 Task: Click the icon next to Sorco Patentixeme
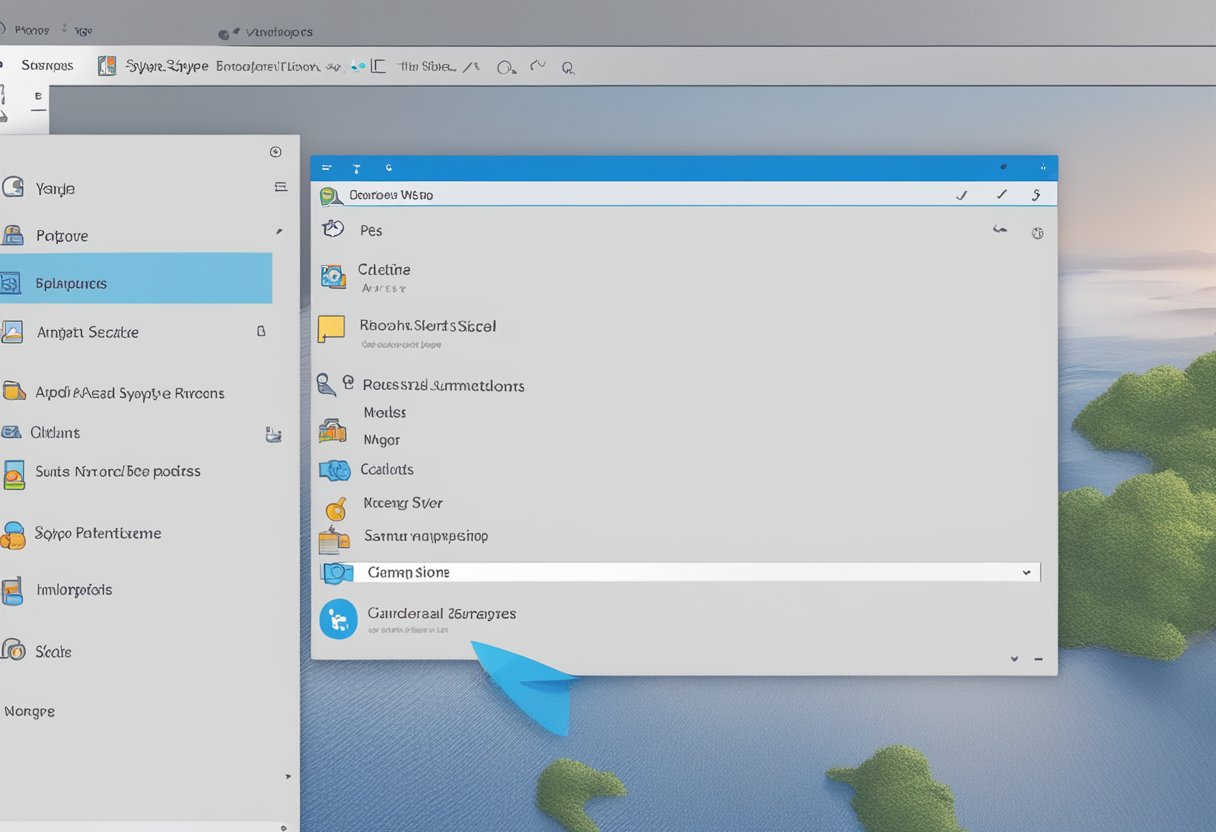(x=13, y=535)
